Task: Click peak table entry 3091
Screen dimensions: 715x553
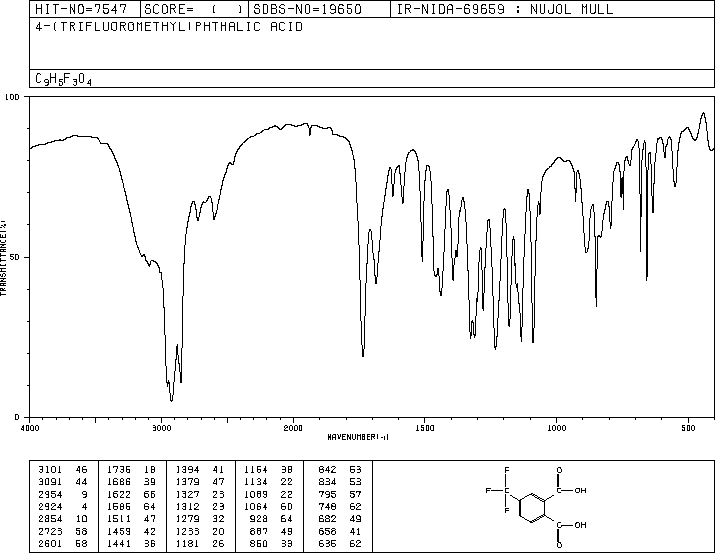Action: click(x=50, y=481)
